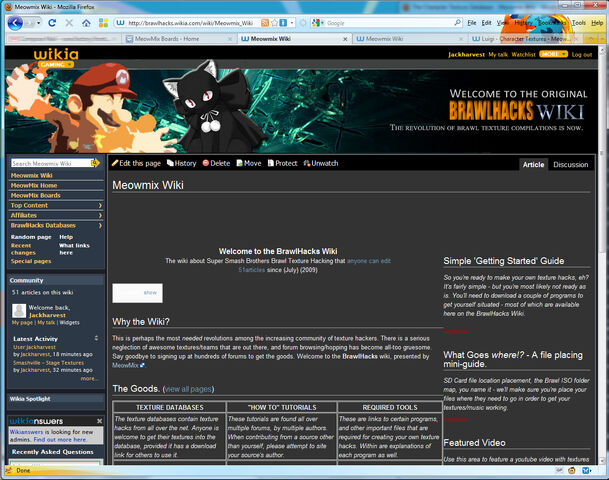Open Random page link
609x480 pixels.
pyautogui.click(x=31, y=237)
